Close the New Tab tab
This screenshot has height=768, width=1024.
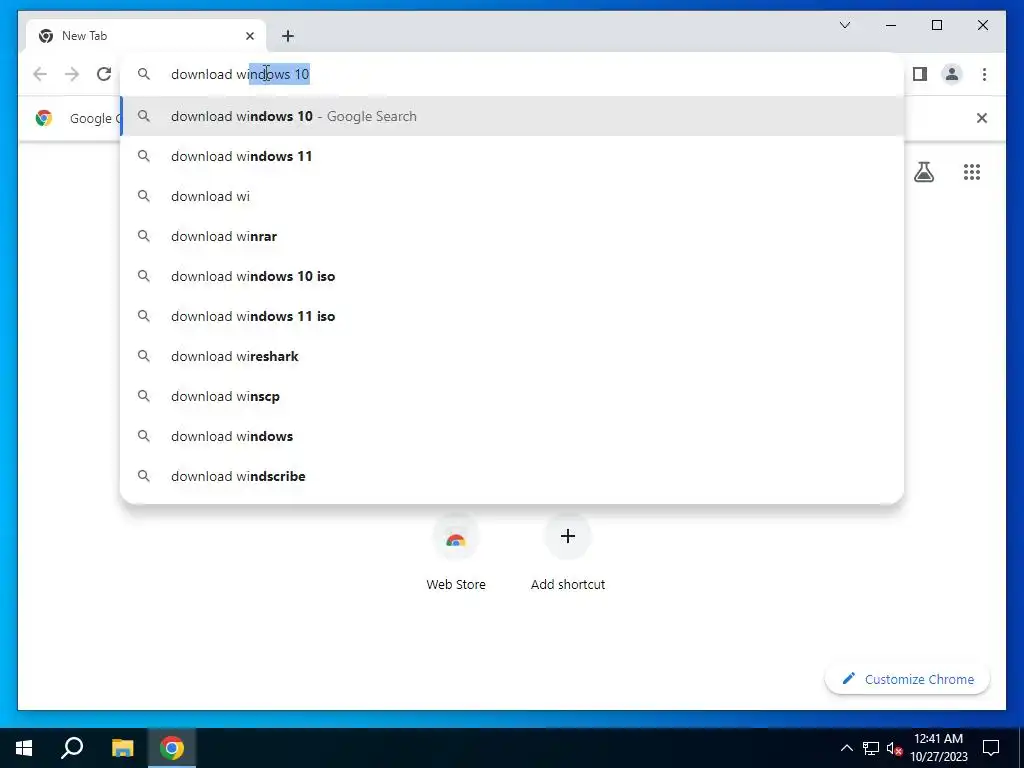(249, 36)
